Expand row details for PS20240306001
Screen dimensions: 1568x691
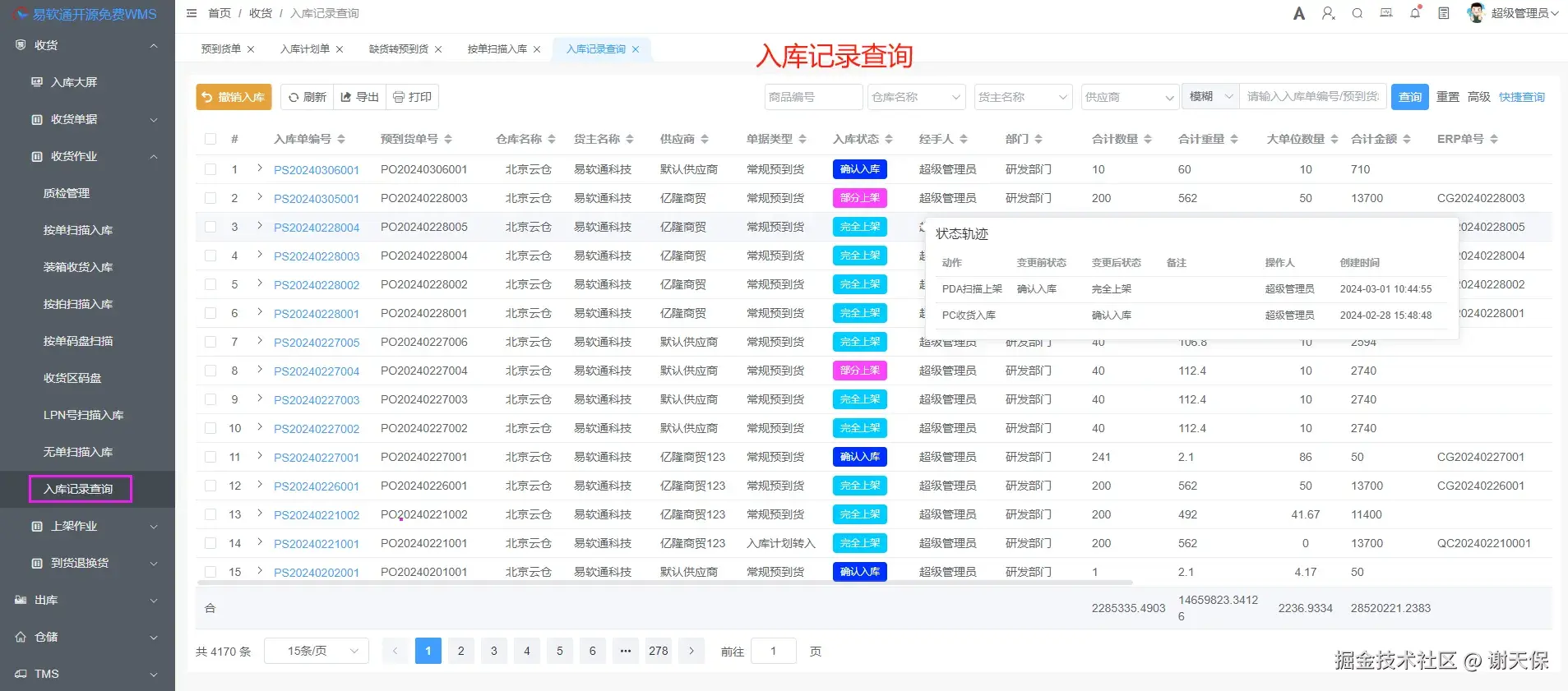coord(260,168)
